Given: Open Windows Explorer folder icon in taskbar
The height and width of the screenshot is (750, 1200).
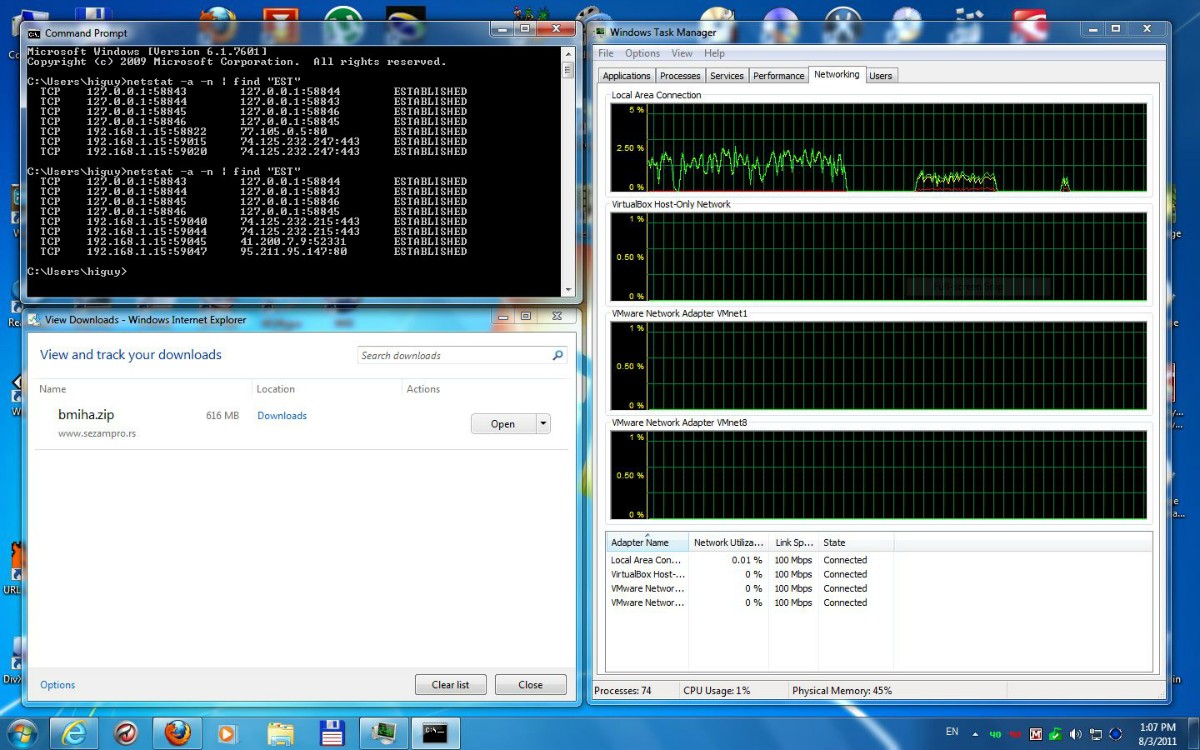Looking at the screenshot, I should (280, 732).
